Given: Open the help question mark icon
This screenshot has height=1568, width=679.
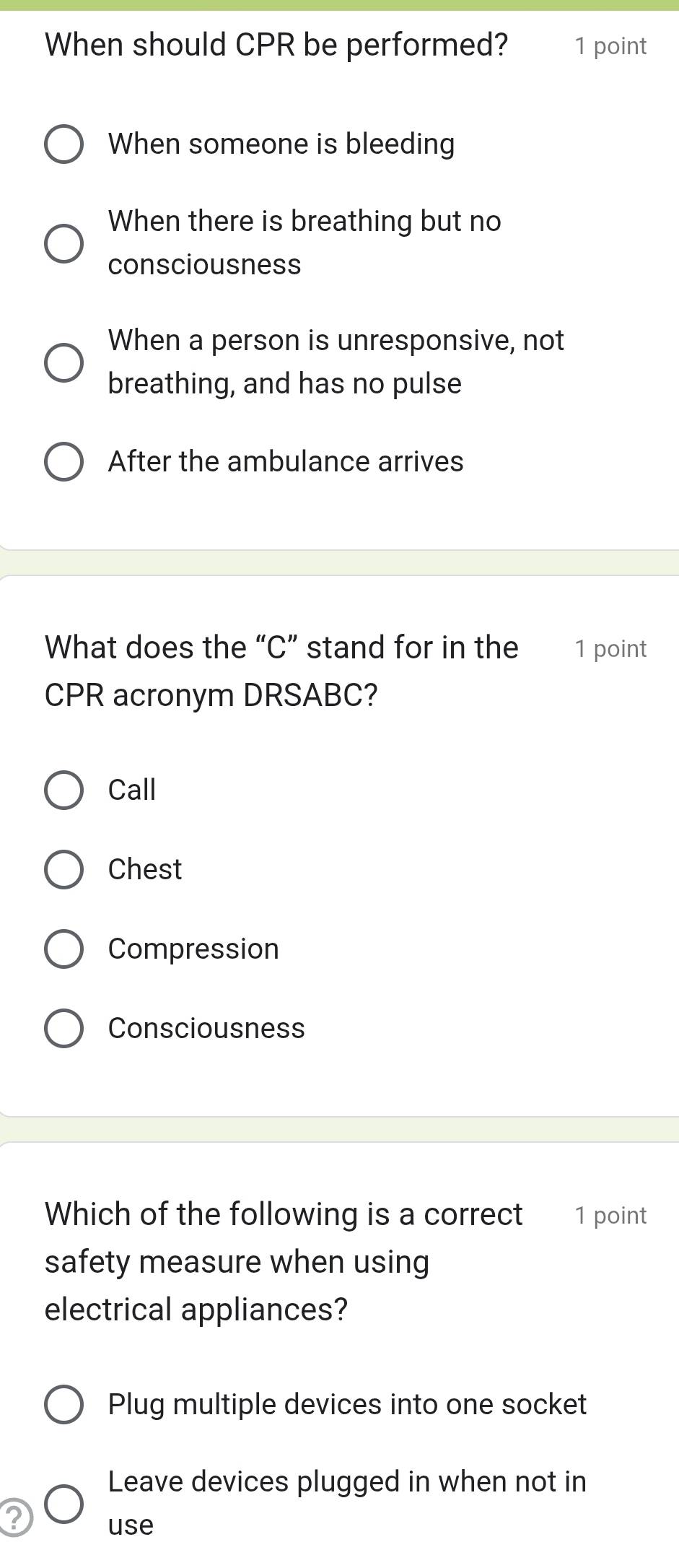Looking at the screenshot, I should [x=14, y=1517].
